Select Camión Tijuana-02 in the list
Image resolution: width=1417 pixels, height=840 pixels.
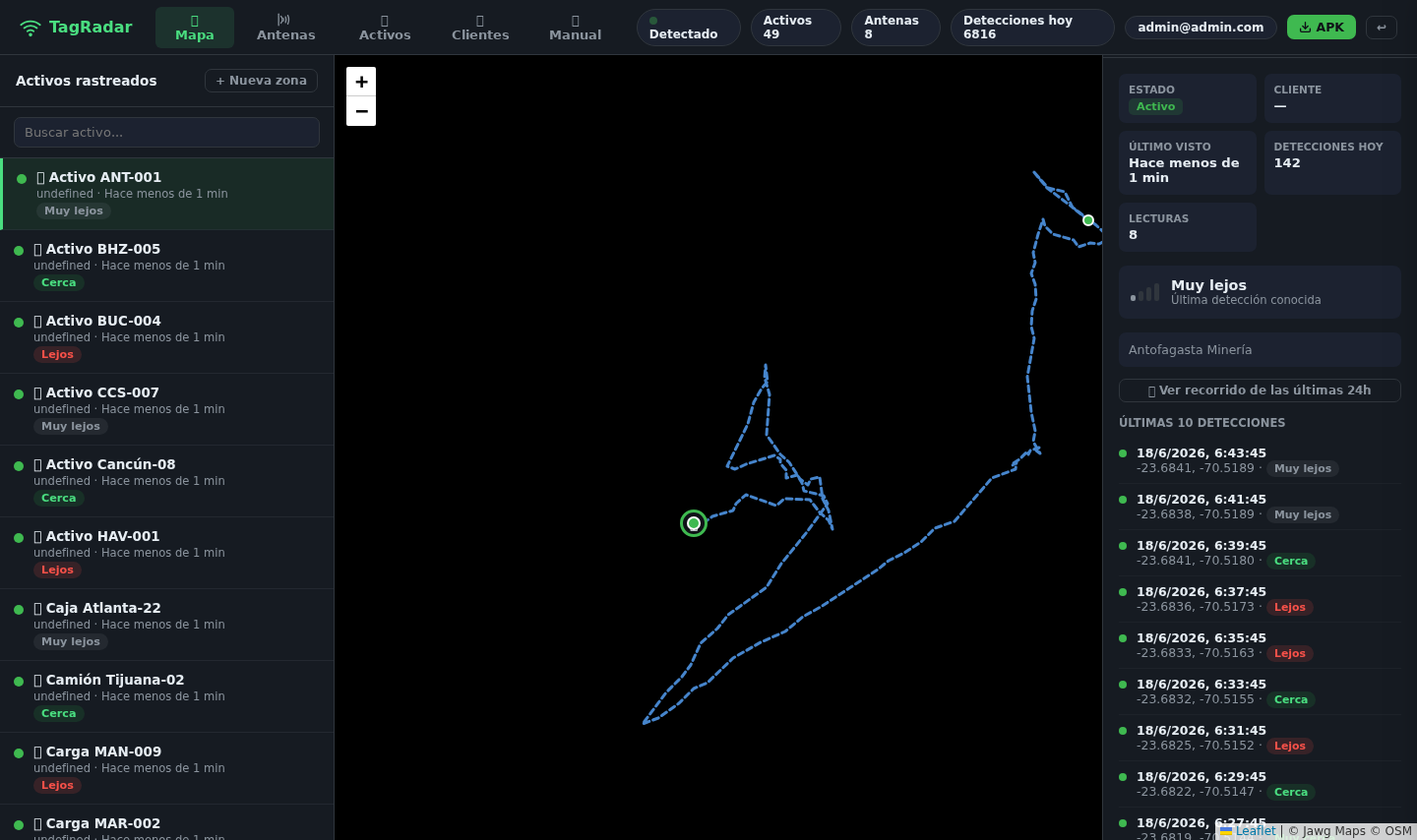[x=167, y=696]
